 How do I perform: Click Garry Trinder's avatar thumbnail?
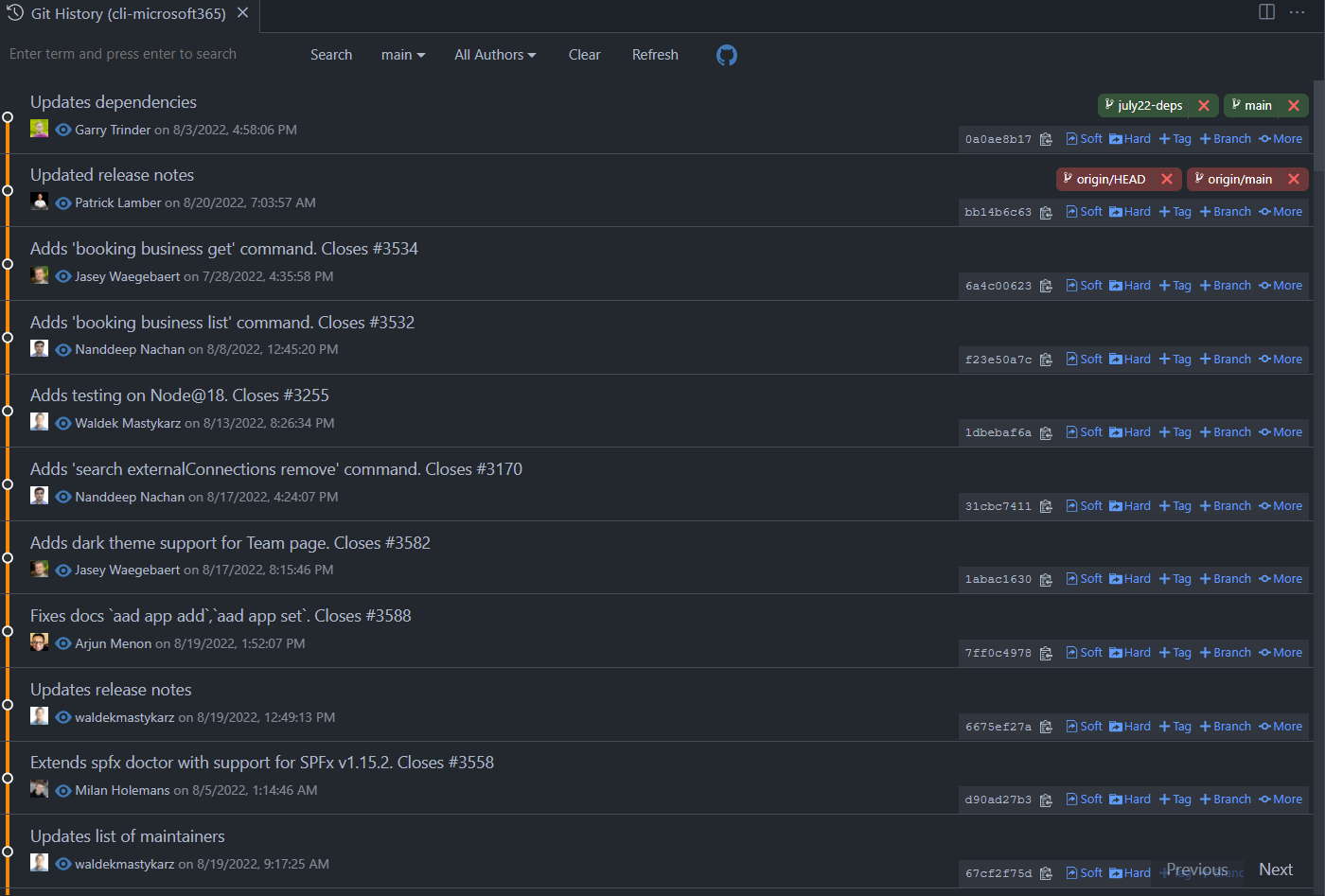pyautogui.click(x=39, y=129)
